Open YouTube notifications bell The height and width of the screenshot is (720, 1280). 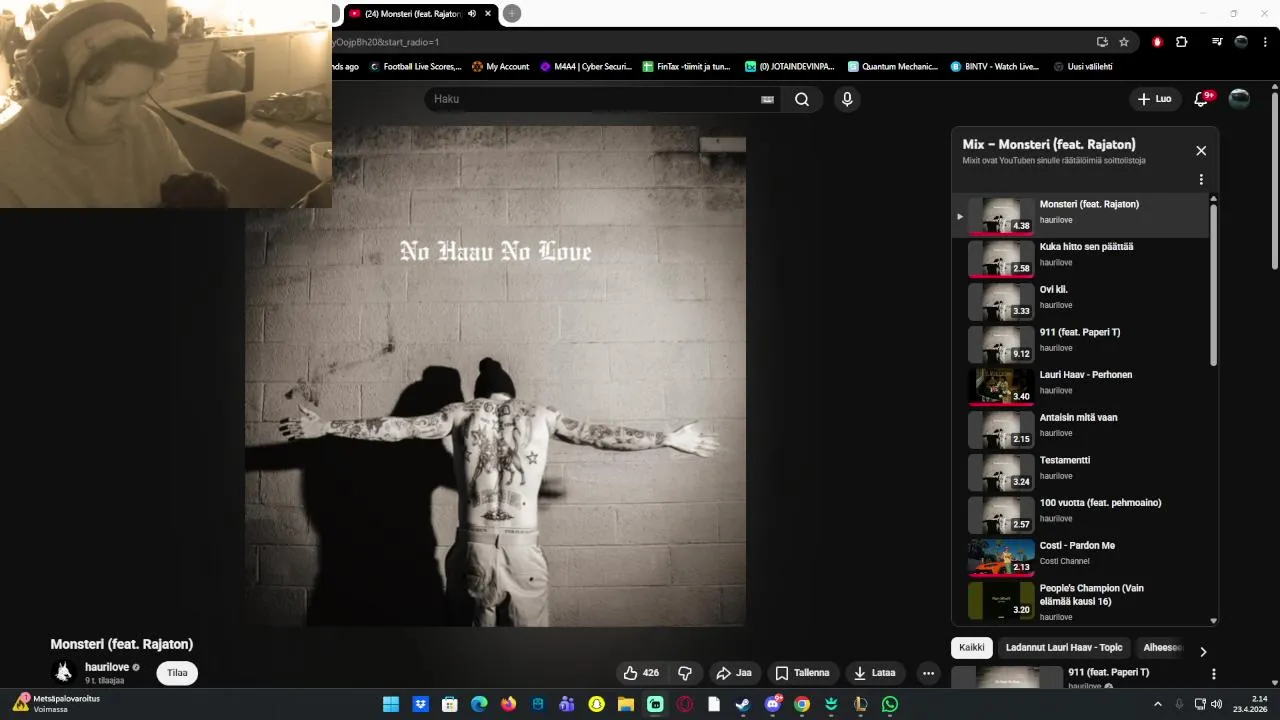click(x=1203, y=99)
